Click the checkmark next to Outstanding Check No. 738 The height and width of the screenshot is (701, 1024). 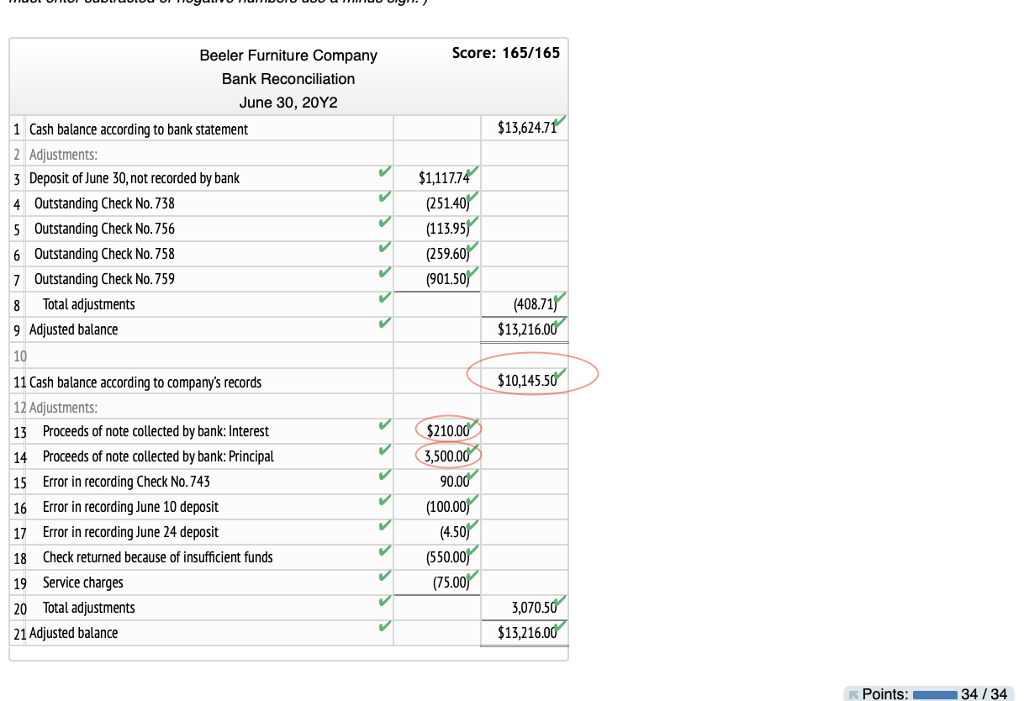pos(385,197)
